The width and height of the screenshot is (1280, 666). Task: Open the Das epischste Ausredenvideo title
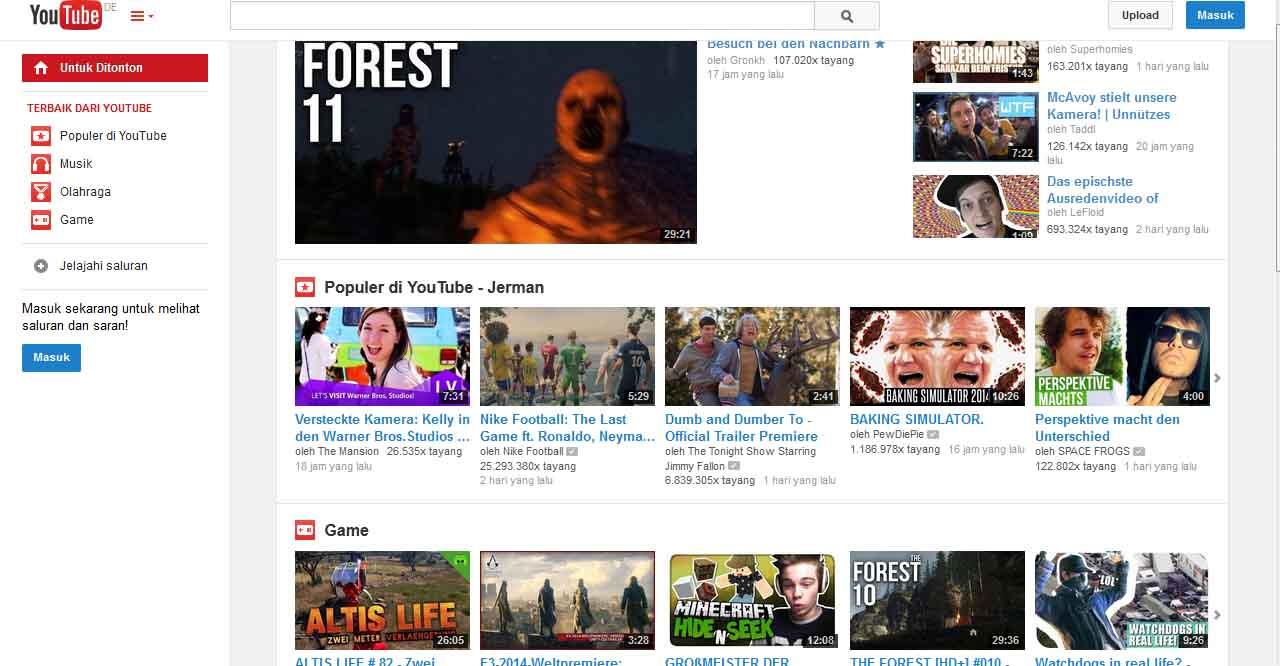[1102, 190]
